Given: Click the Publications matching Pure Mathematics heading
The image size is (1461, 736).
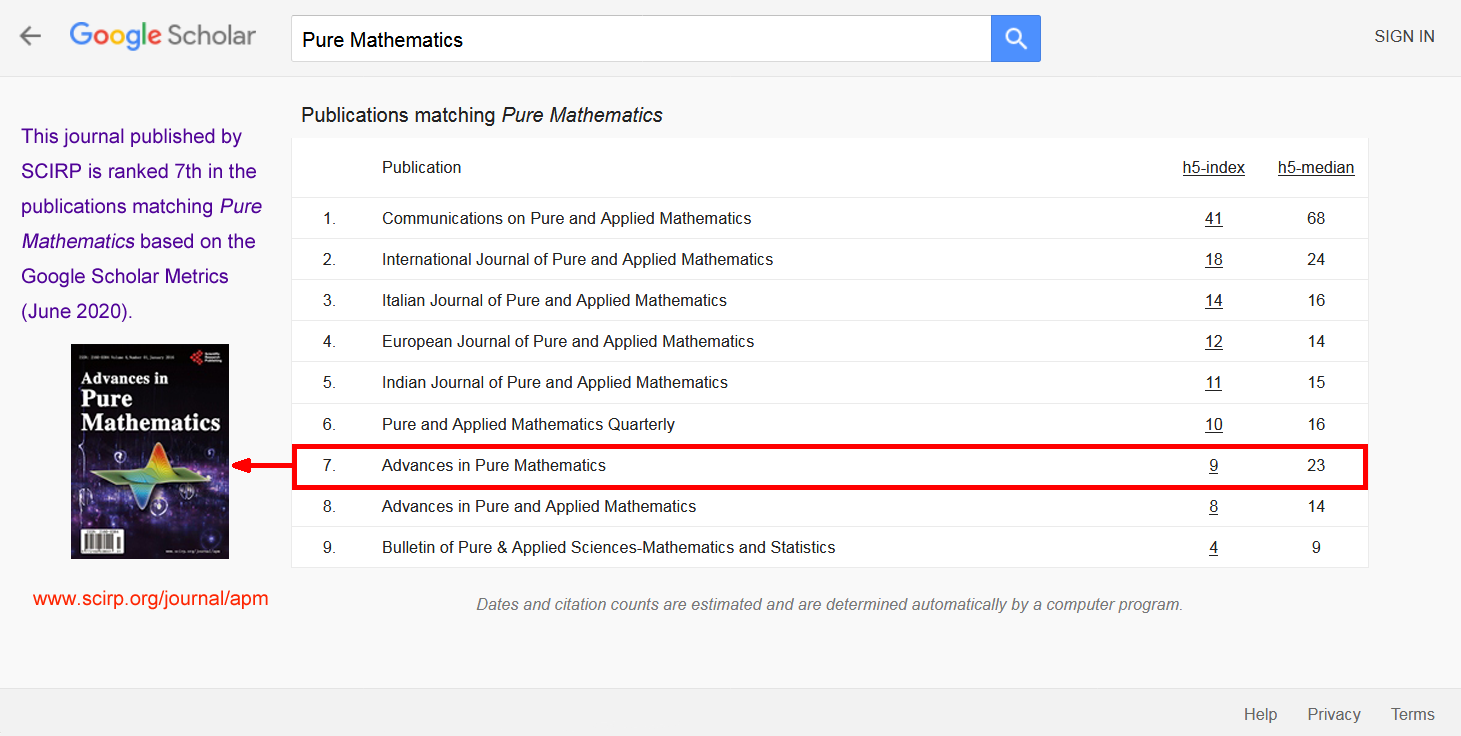Looking at the screenshot, I should click(482, 115).
